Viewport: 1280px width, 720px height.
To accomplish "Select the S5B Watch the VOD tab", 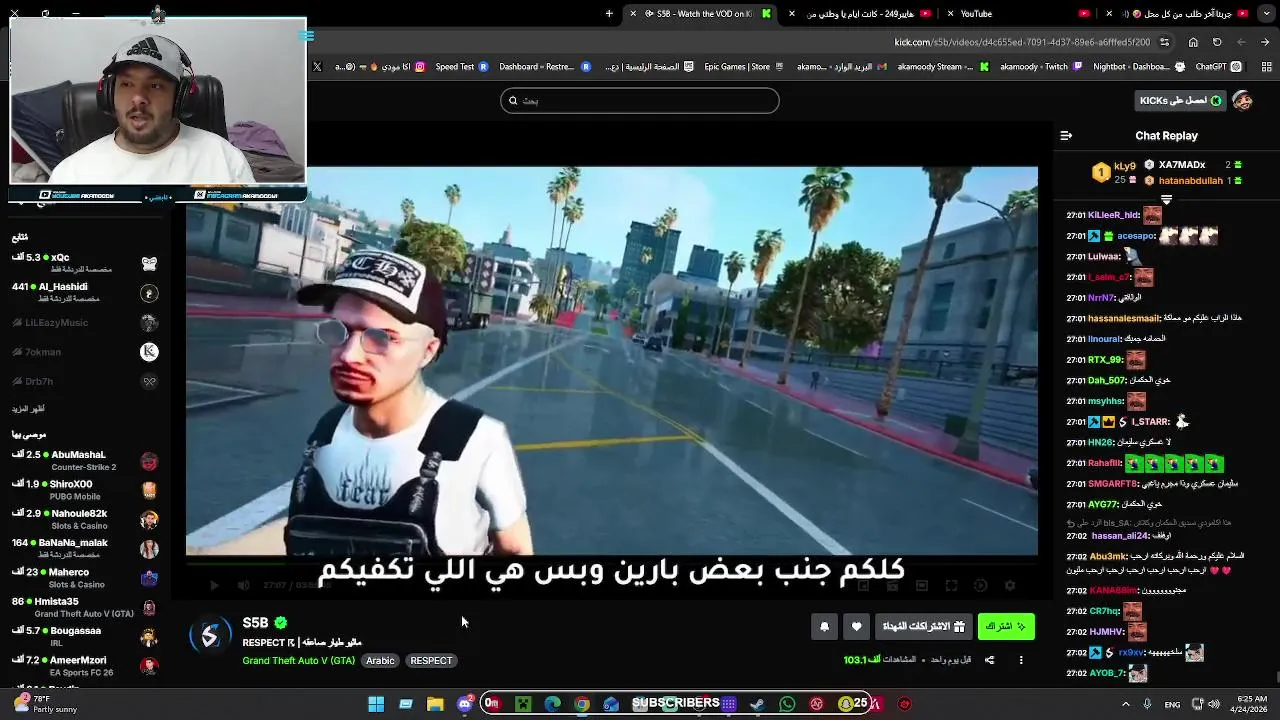I will click(700, 14).
